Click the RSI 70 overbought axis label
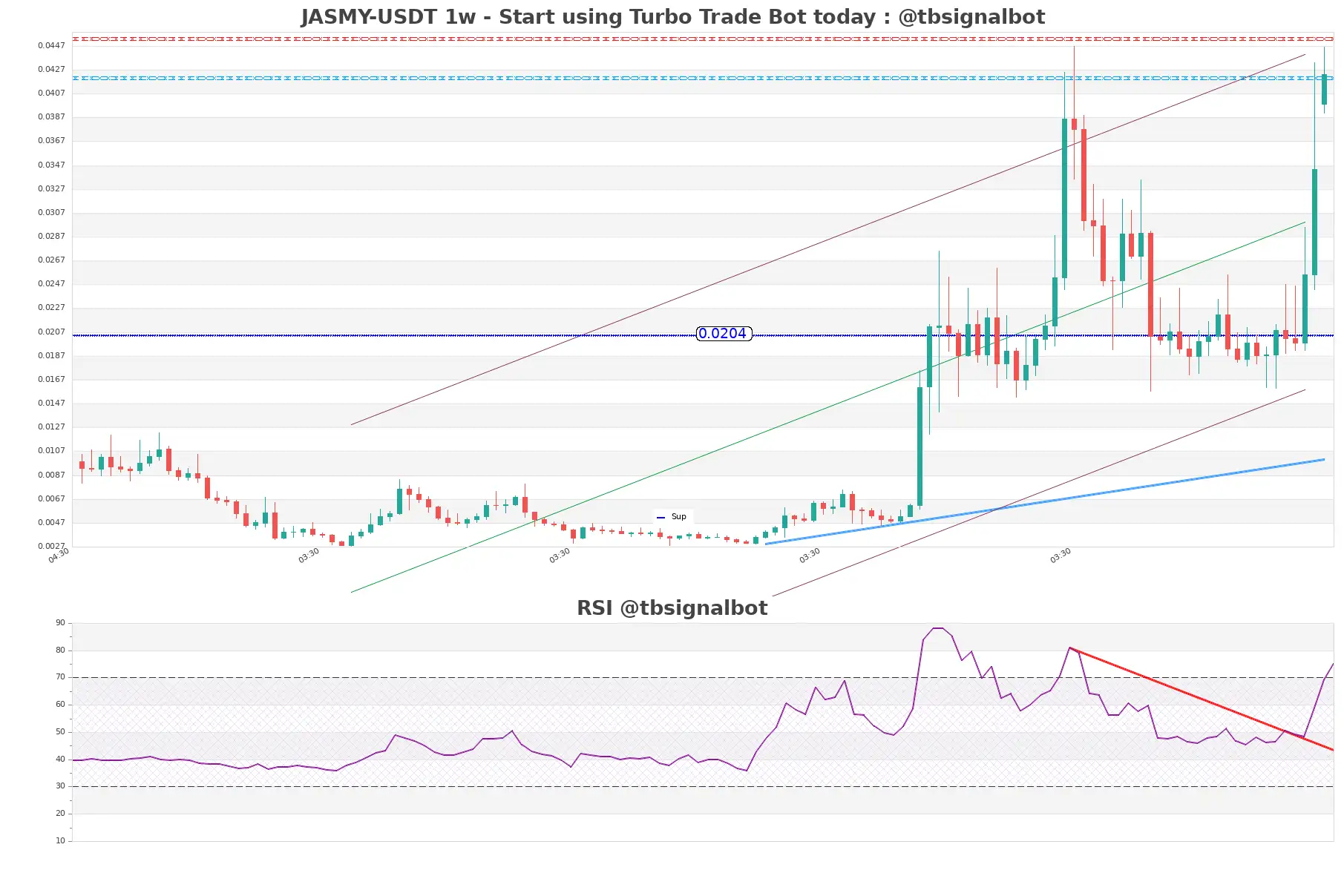 point(60,677)
